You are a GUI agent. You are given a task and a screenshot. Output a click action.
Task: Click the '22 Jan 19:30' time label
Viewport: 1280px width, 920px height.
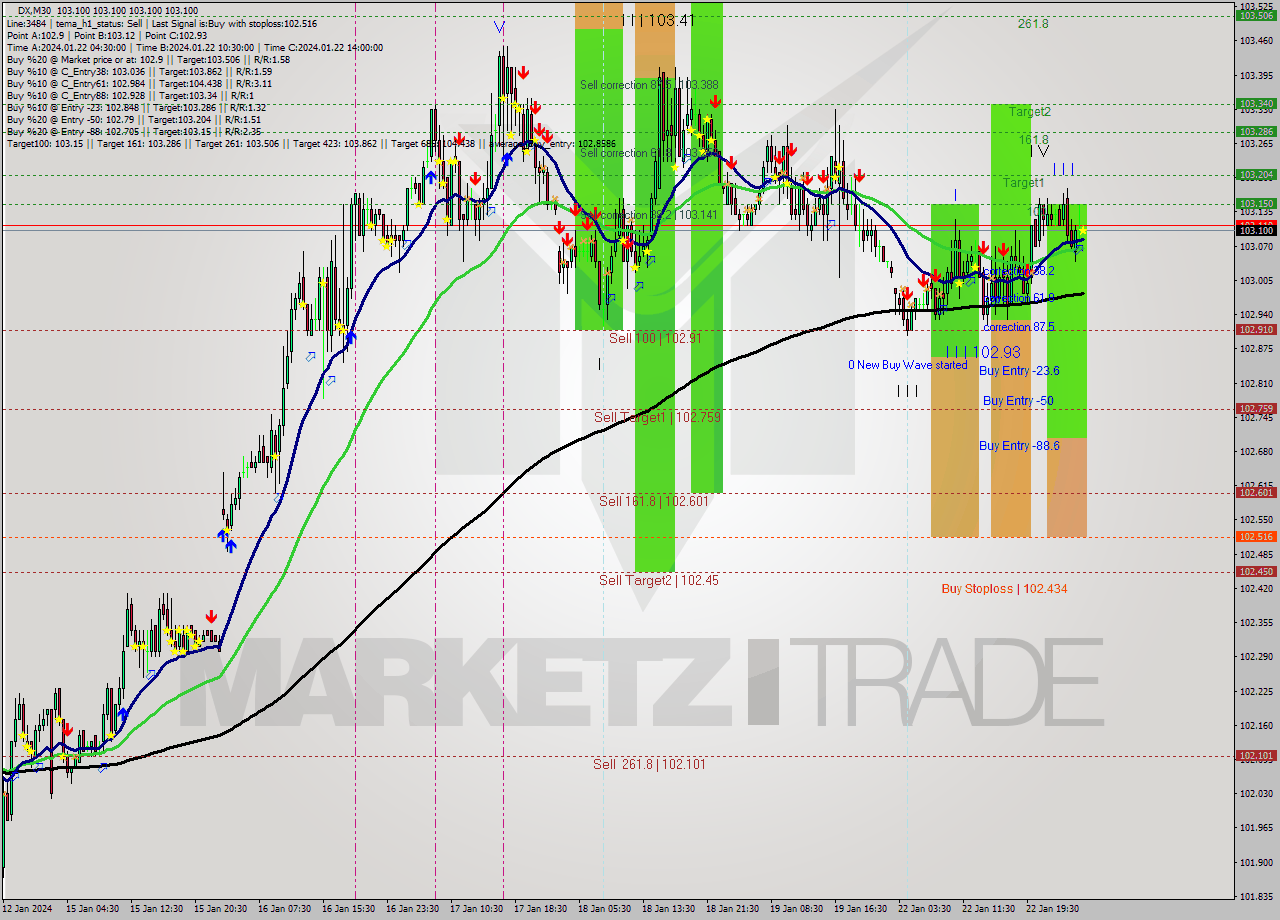tap(1052, 909)
